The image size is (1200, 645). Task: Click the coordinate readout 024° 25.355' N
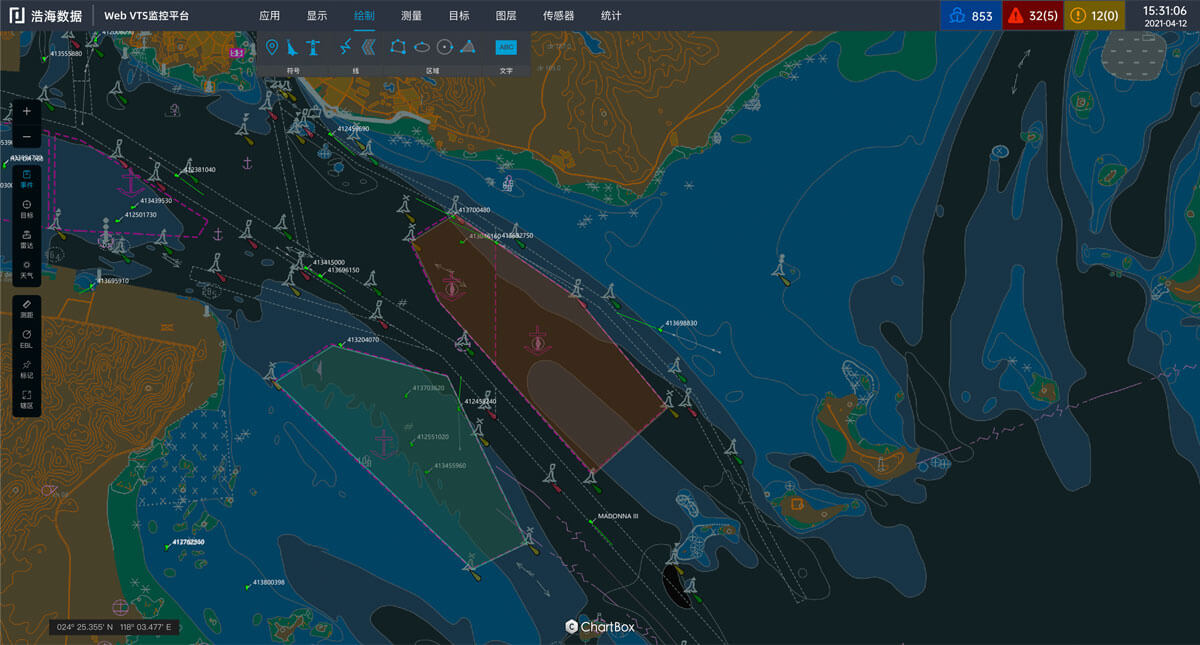point(84,627)
